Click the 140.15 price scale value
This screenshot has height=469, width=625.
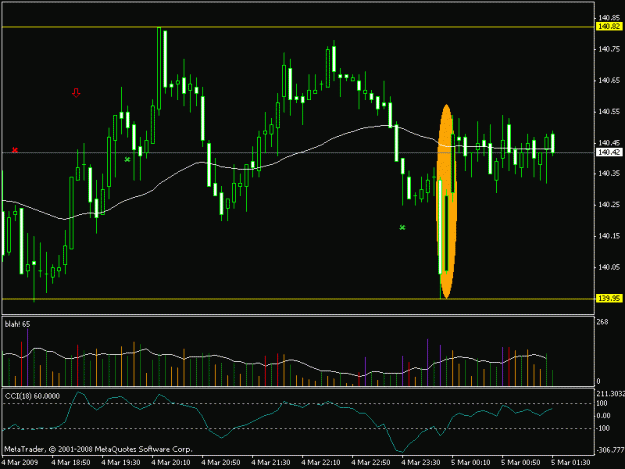tap(609, 236)
